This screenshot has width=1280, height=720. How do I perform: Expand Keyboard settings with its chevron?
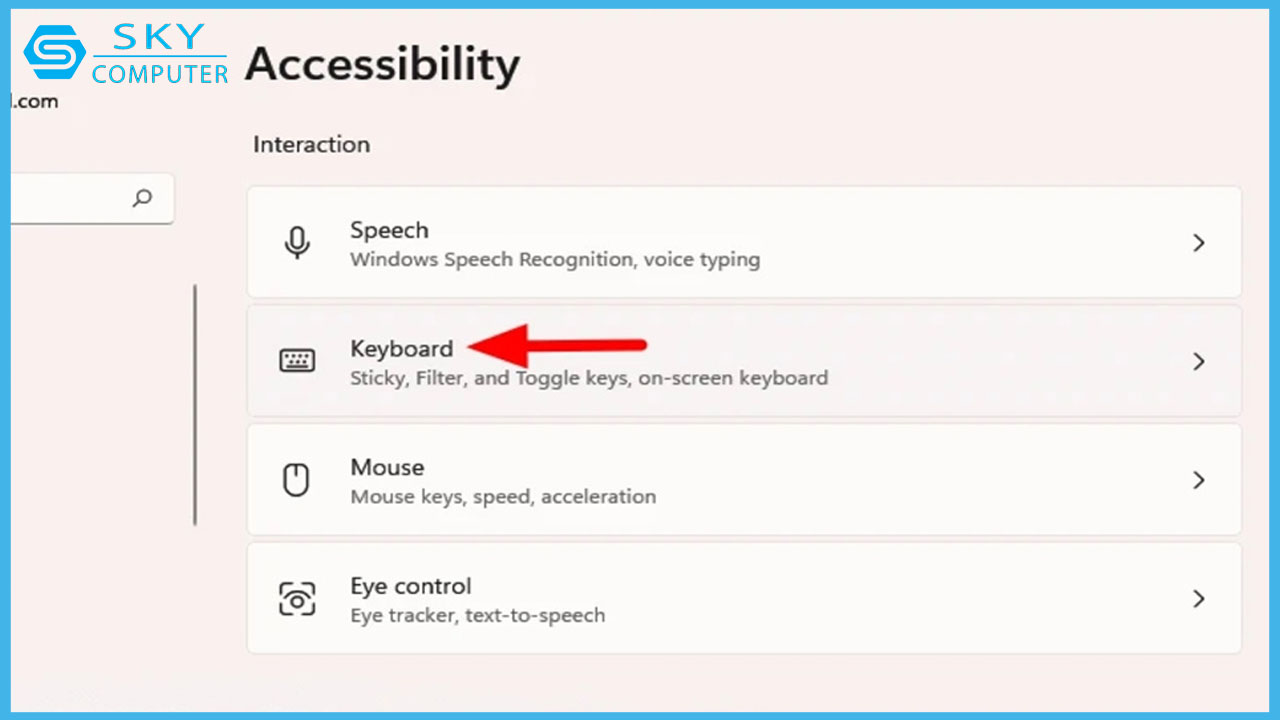click(1199, 361)
